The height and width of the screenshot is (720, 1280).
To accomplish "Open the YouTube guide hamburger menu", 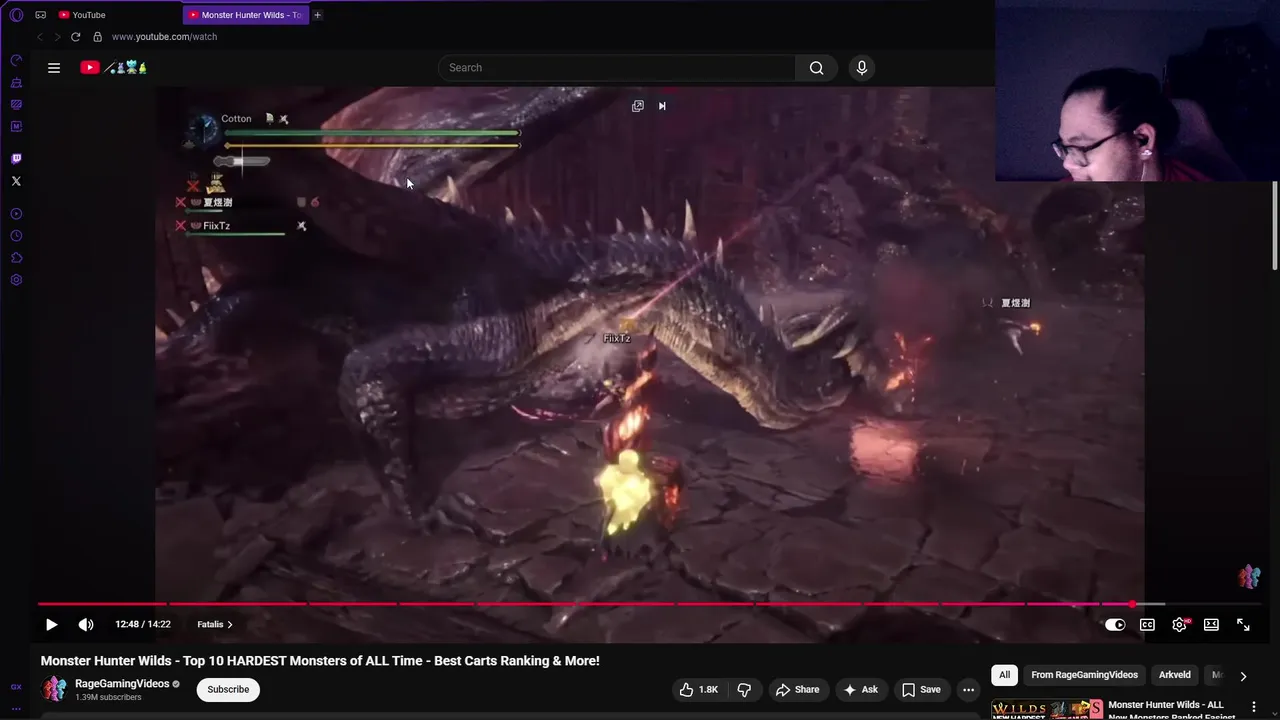I will tap(54, 68).
